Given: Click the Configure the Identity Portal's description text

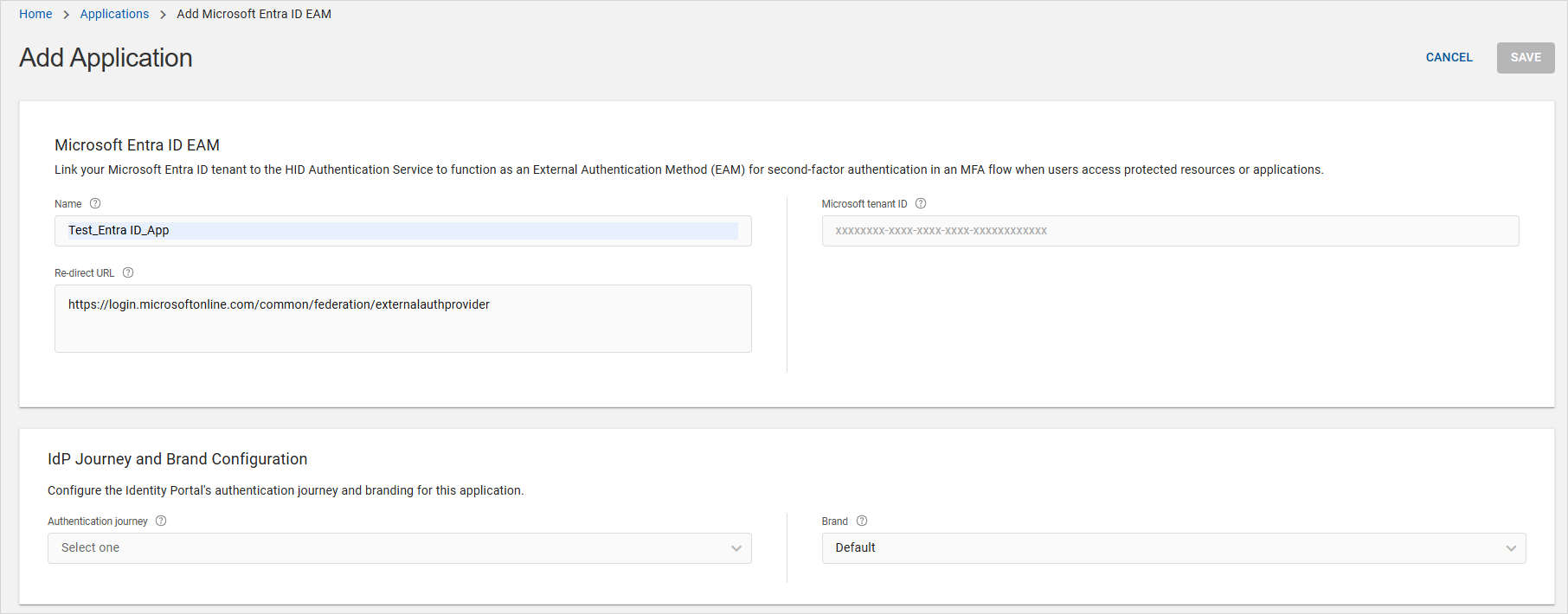Looking at the screenshot, I should [286, 490].
